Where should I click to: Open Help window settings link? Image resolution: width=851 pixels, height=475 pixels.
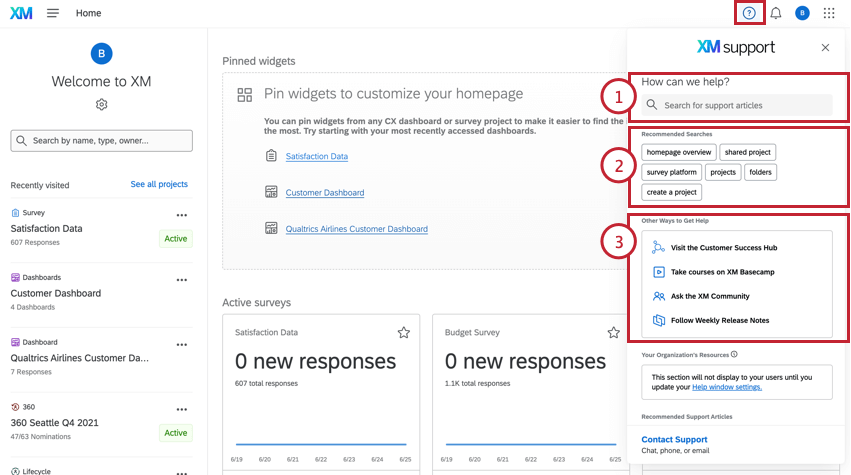(727, 387)
